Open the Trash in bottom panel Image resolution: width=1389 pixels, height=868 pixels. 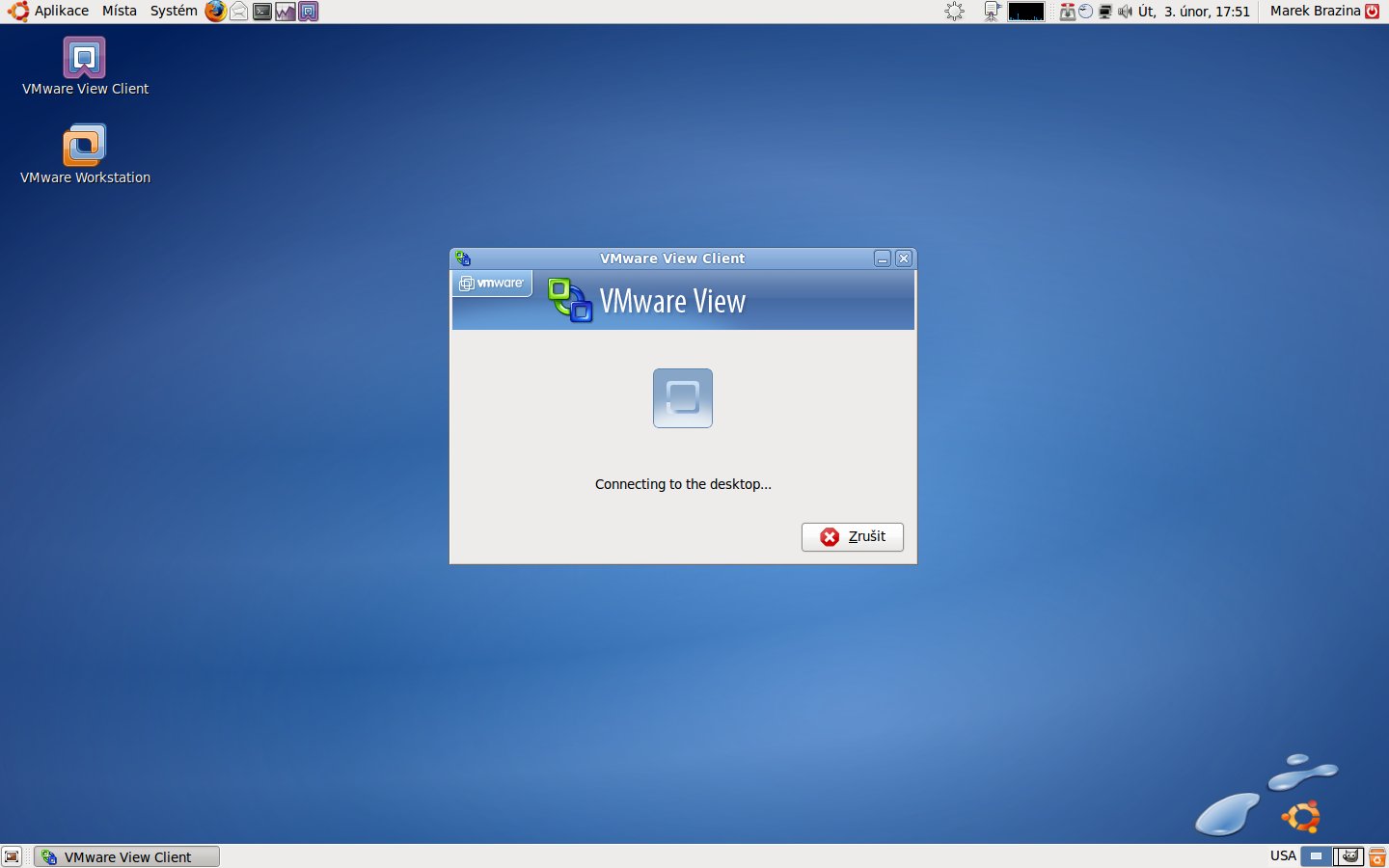(1377, 856)
